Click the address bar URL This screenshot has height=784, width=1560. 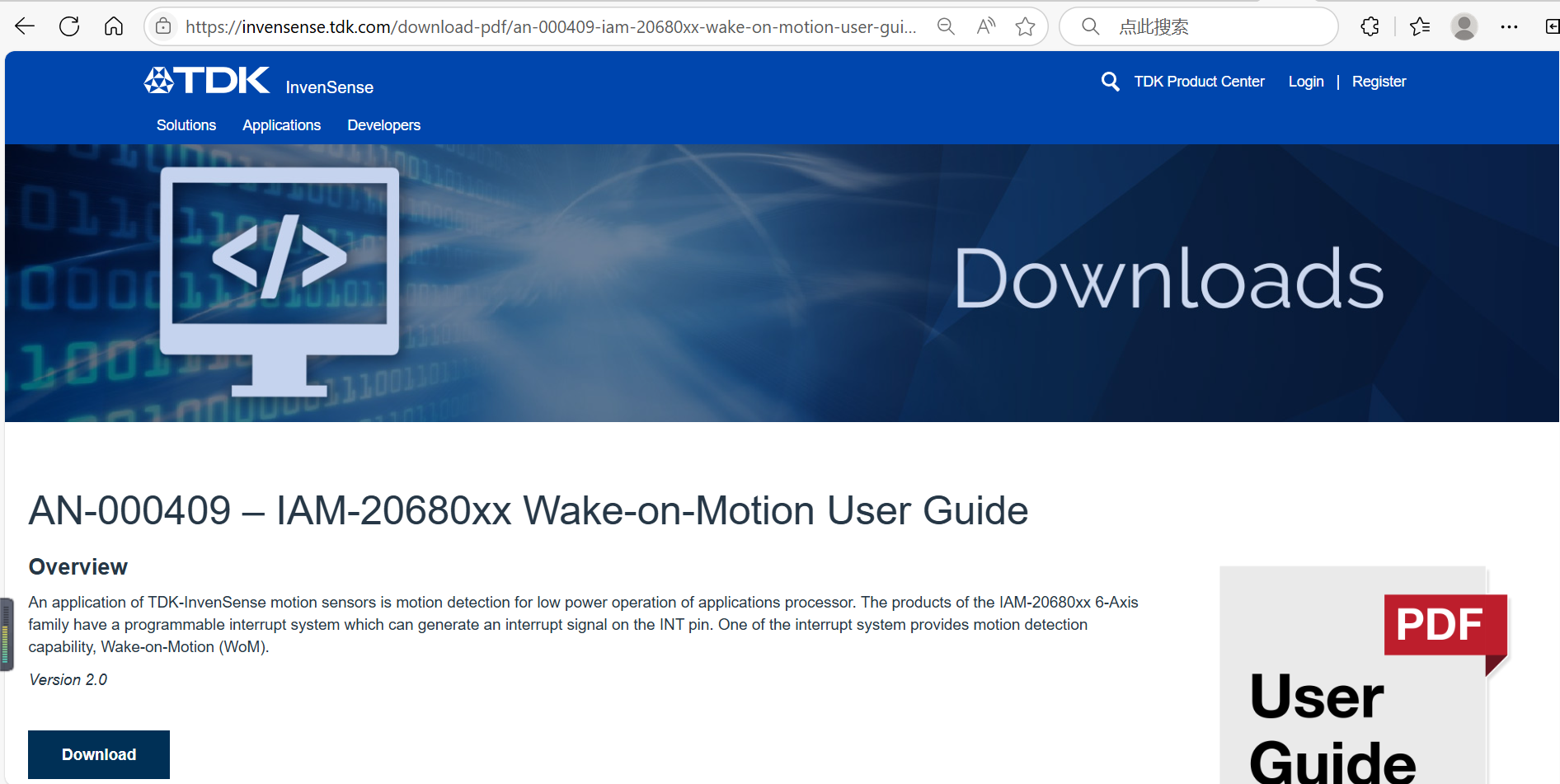click(x=551, y=27)
